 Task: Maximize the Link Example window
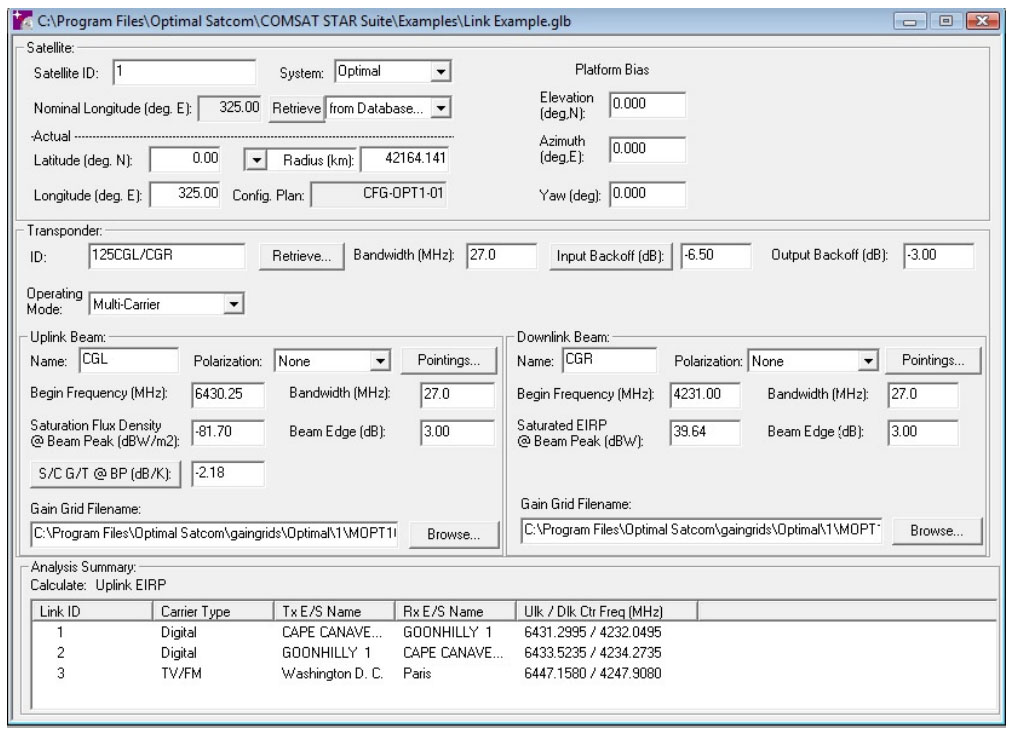point(945,21)
